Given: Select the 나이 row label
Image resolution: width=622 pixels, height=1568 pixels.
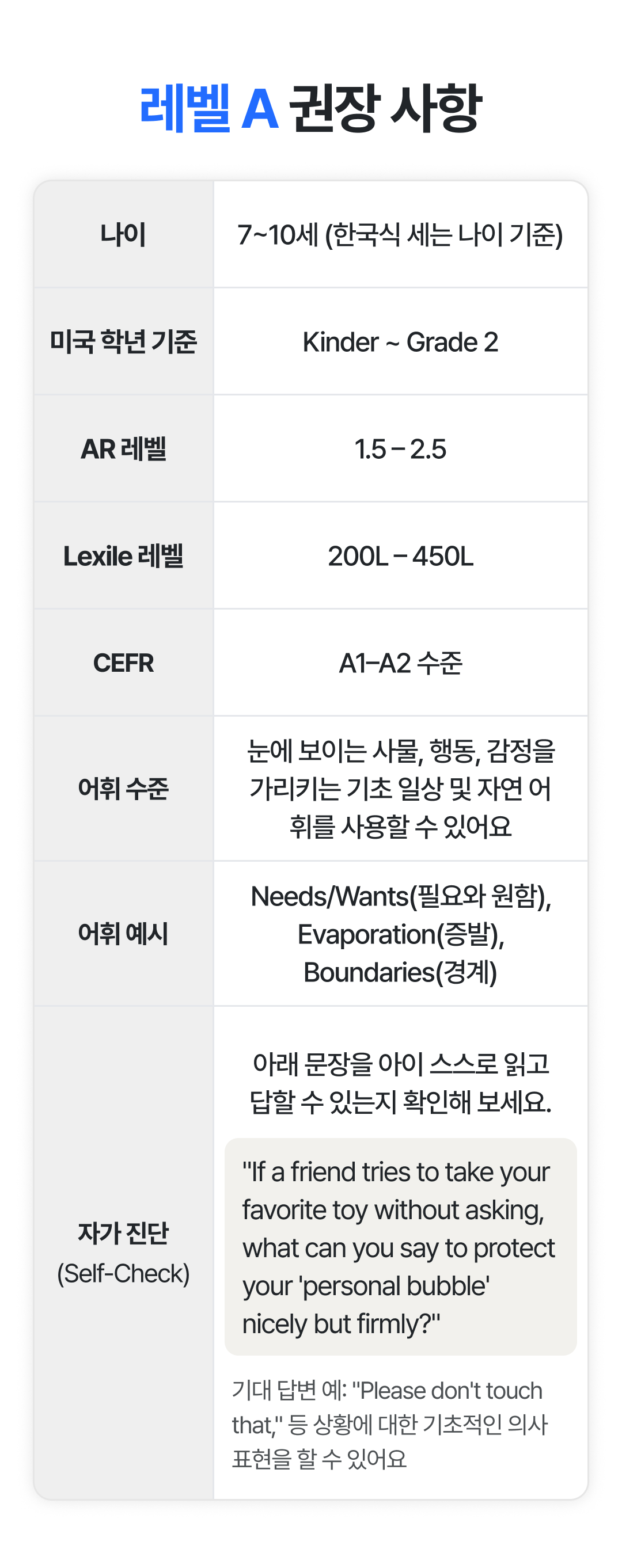Looking at the screenshot, I should pyautogui.click(x=124, y=234).
